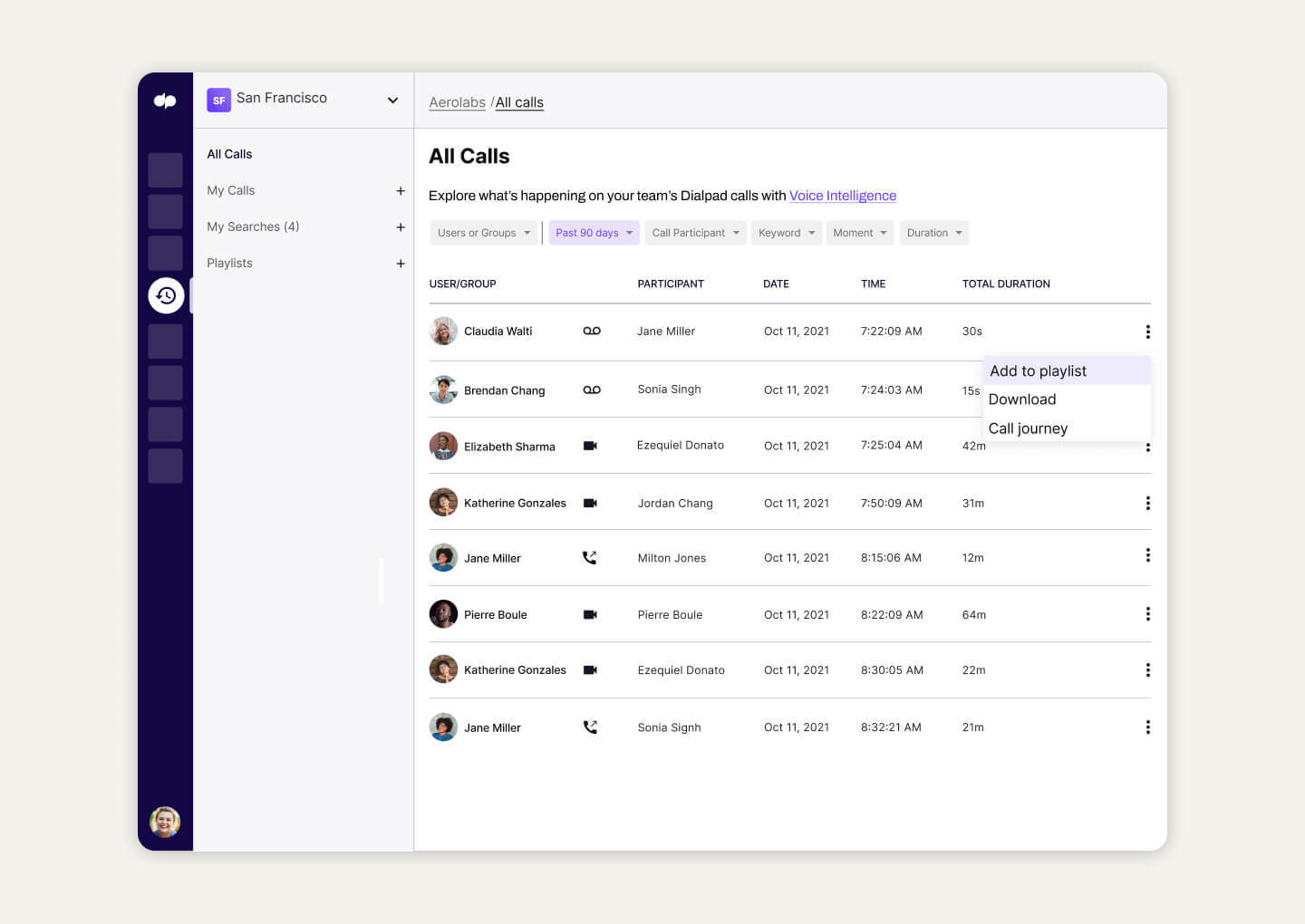Select Add to playlist from the menu
The width and height of the screenshot is (1305, 924).
coord(1038,371)
